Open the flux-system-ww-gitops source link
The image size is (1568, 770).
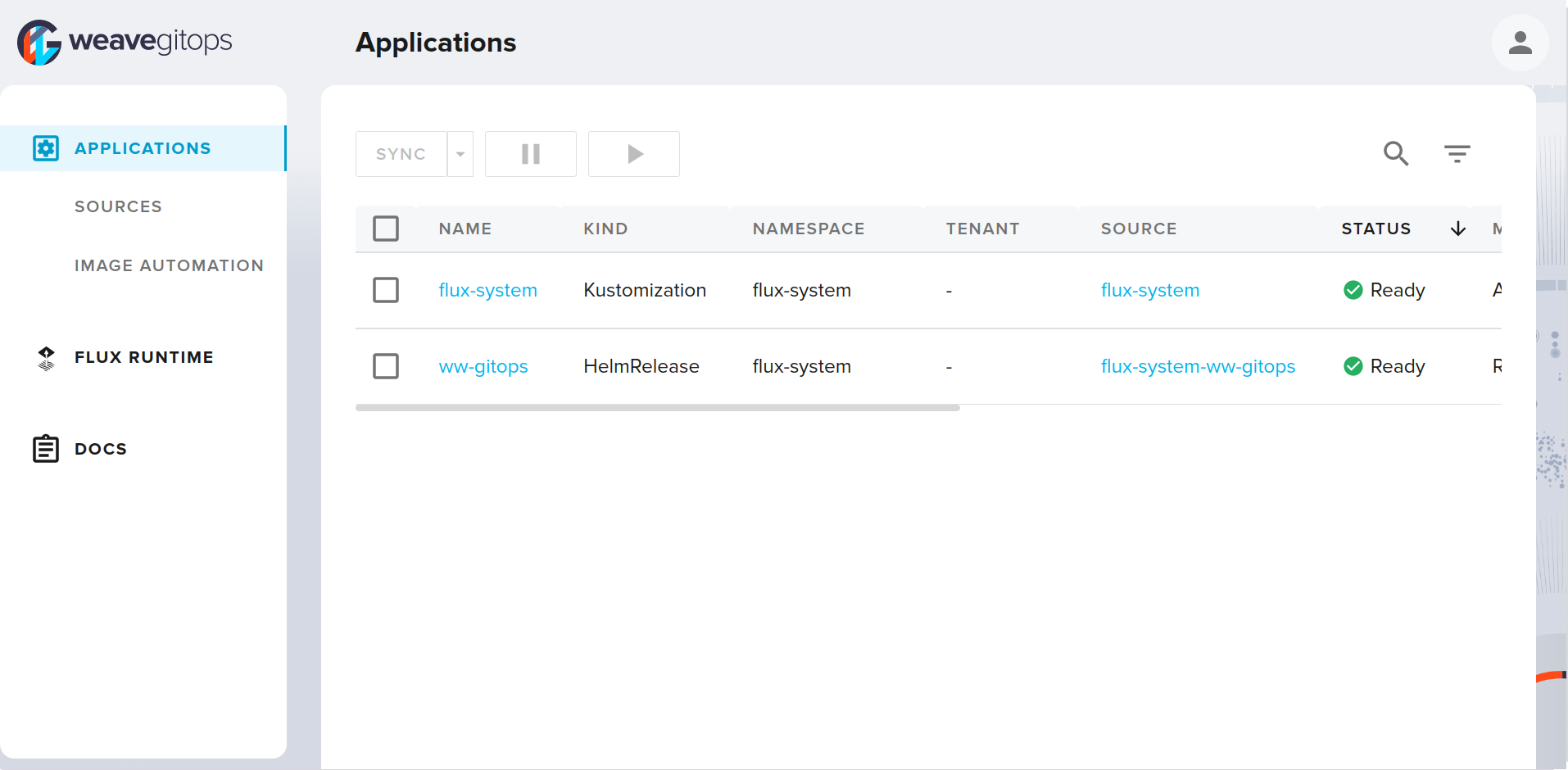click(x=1197, y=366)
